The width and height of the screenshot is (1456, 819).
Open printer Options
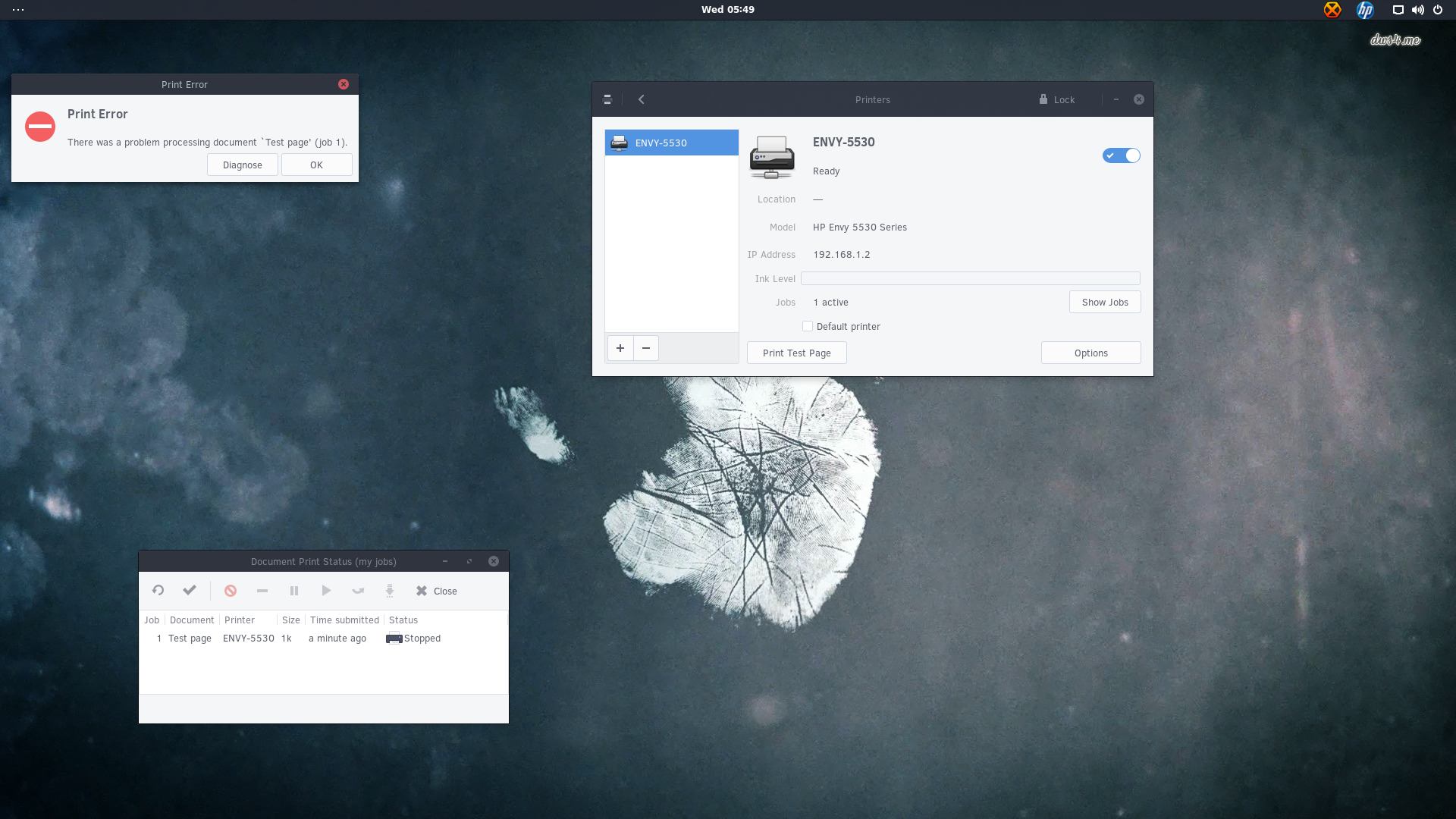coord(1091,353)
